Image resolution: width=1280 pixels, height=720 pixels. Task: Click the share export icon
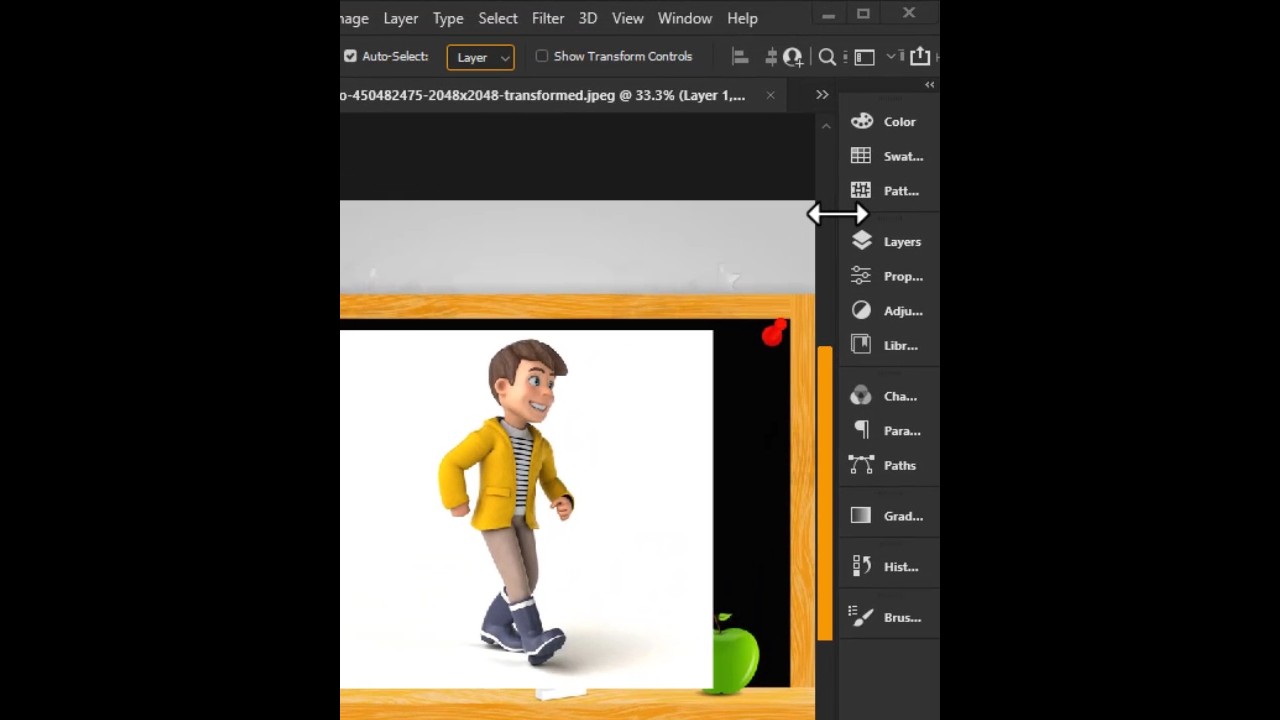pos(920,56)
